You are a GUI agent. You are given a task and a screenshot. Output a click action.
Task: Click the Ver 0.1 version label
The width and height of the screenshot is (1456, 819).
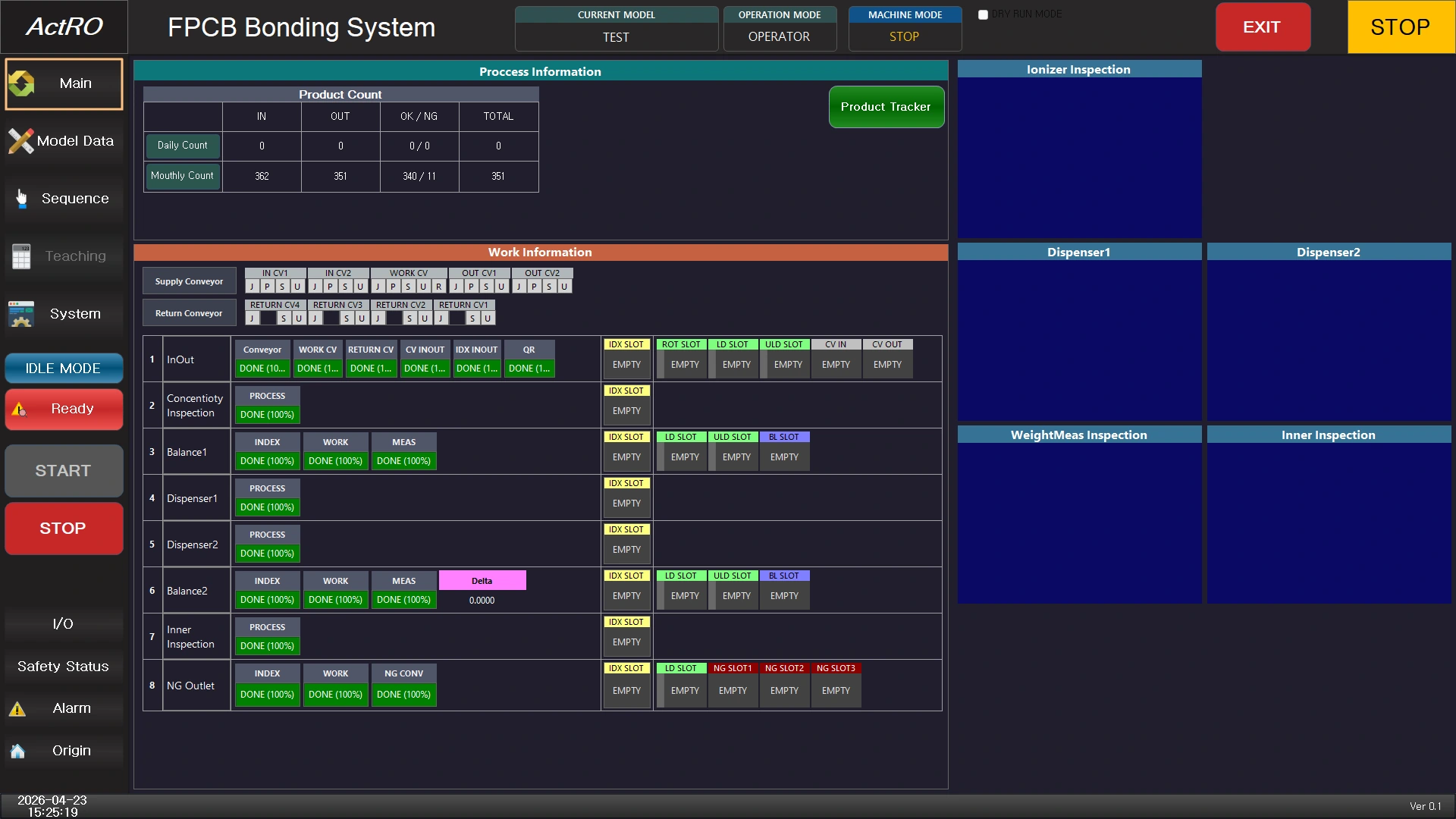click(x=1426, y=806)
